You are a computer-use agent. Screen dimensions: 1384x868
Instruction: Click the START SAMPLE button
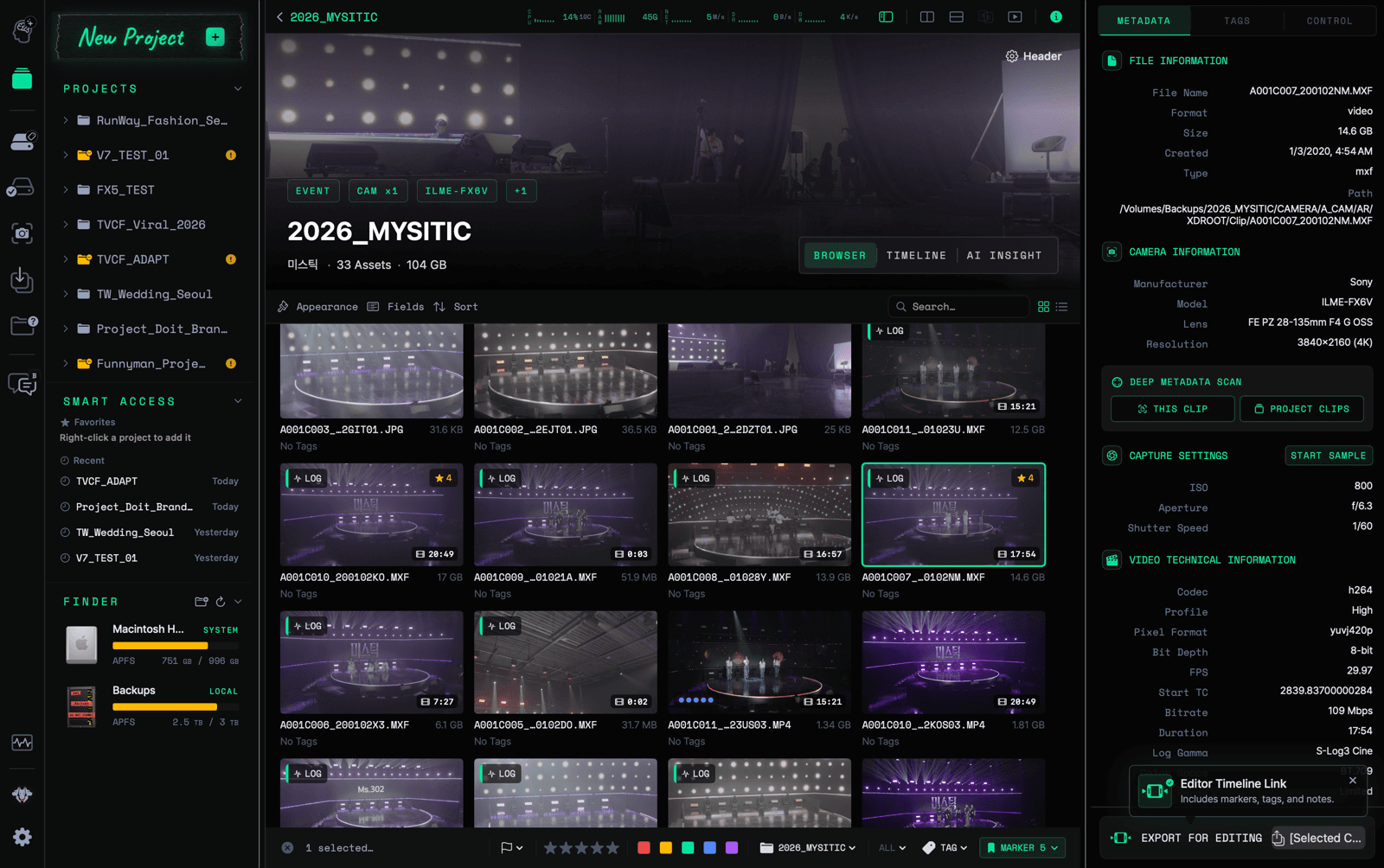[1329, 456]
